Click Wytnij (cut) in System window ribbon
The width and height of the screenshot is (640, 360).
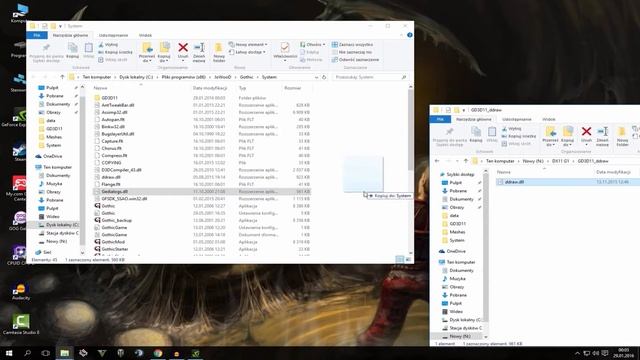click(108, 44)
